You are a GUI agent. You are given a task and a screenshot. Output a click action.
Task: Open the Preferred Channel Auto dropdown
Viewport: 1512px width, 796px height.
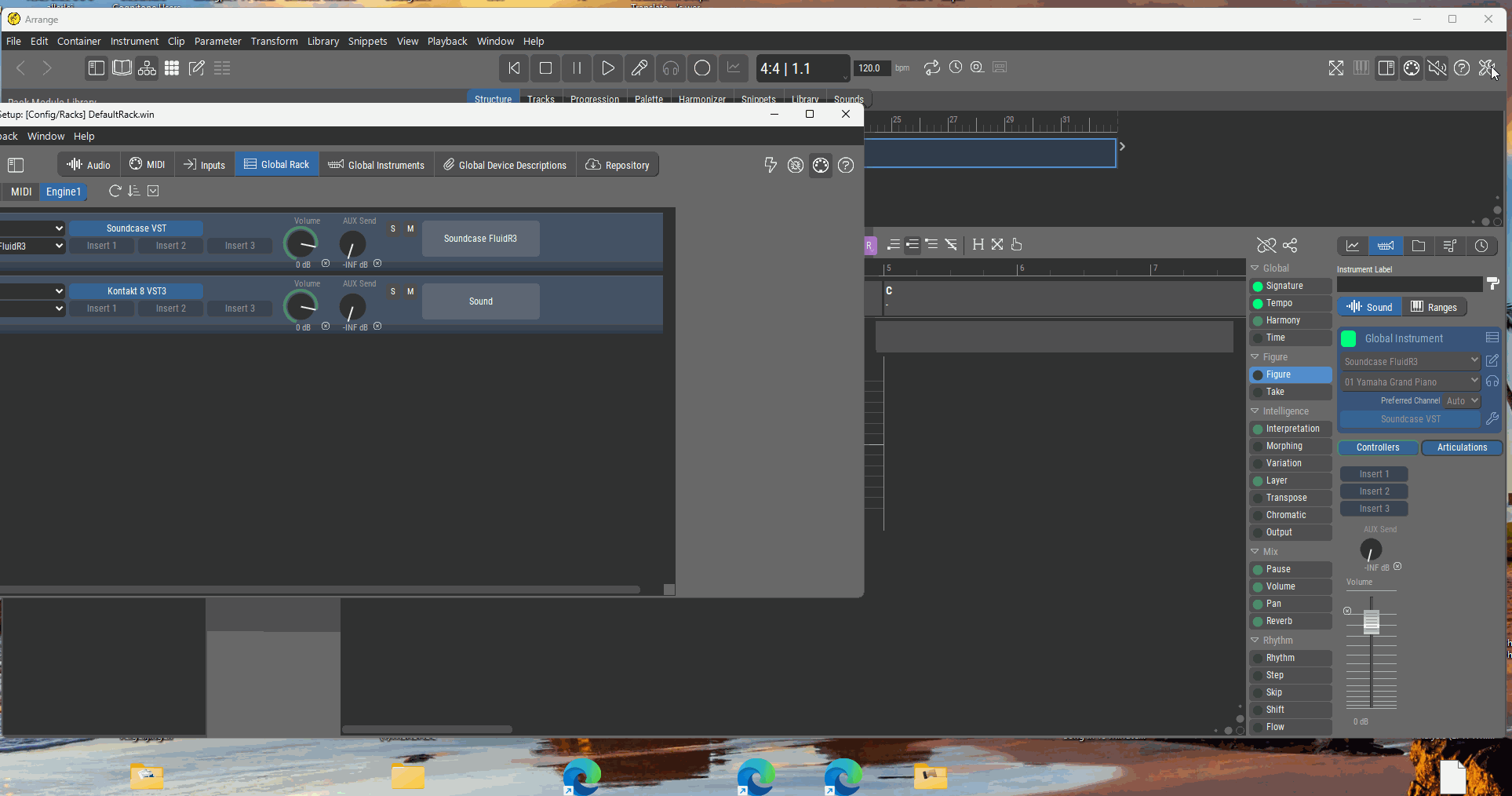click(1463, 400)
